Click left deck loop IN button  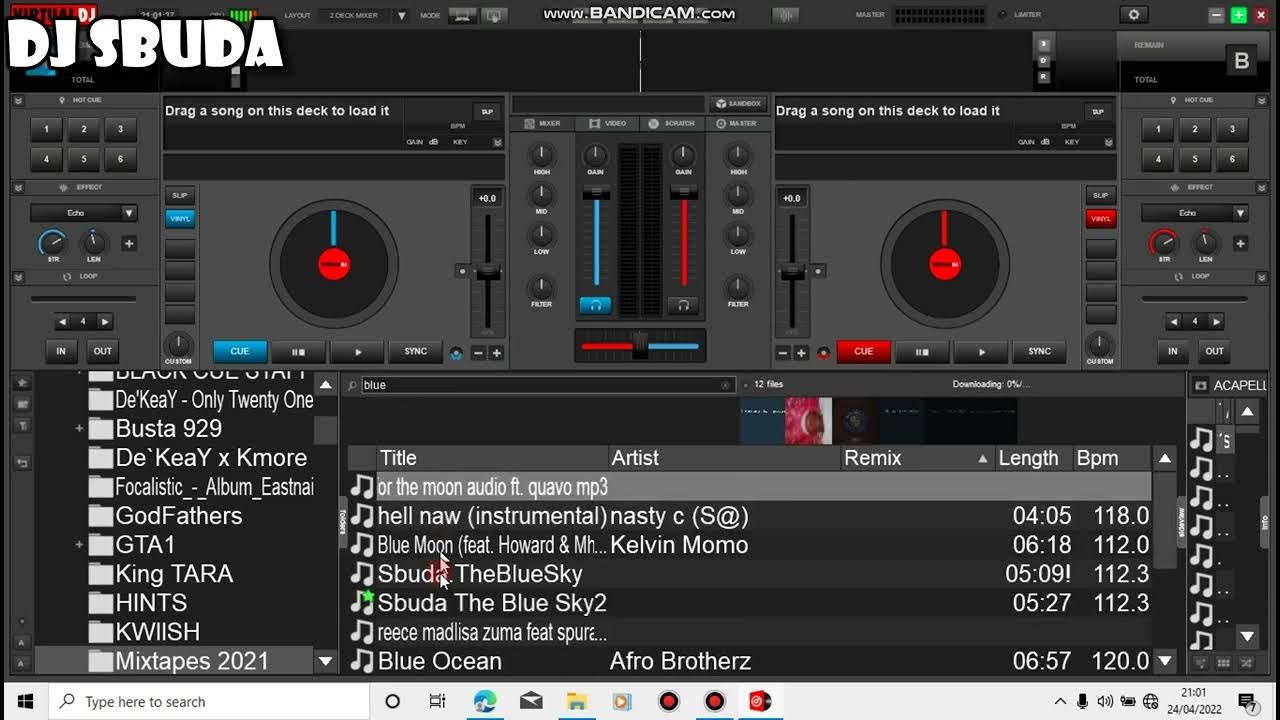(61, 351)
